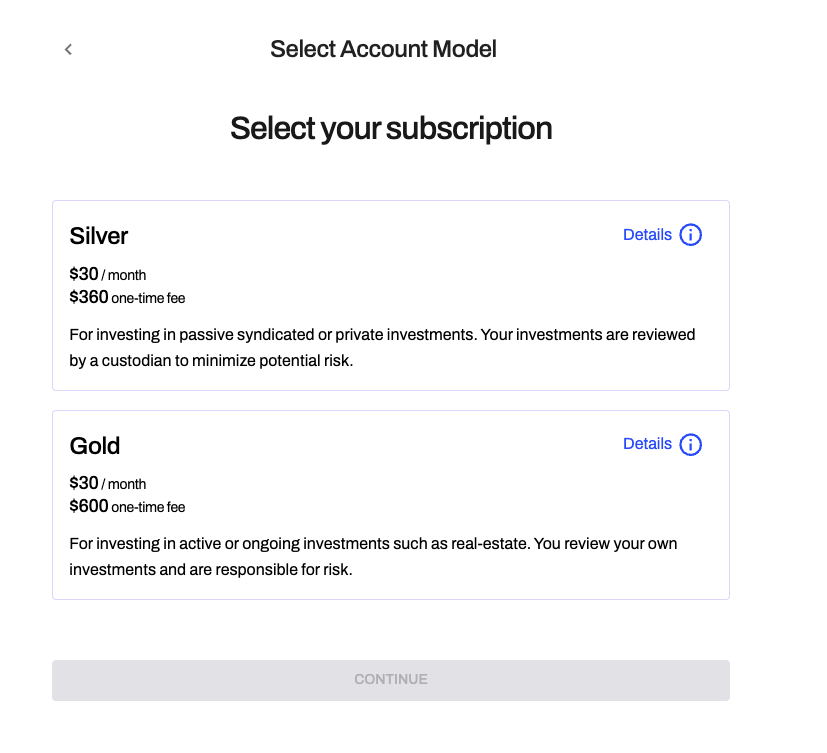Image resolution: width=827 pixels, height=753 pixels.
Task: Open the Details link for Gold
Action: click(x=647, y=444)
